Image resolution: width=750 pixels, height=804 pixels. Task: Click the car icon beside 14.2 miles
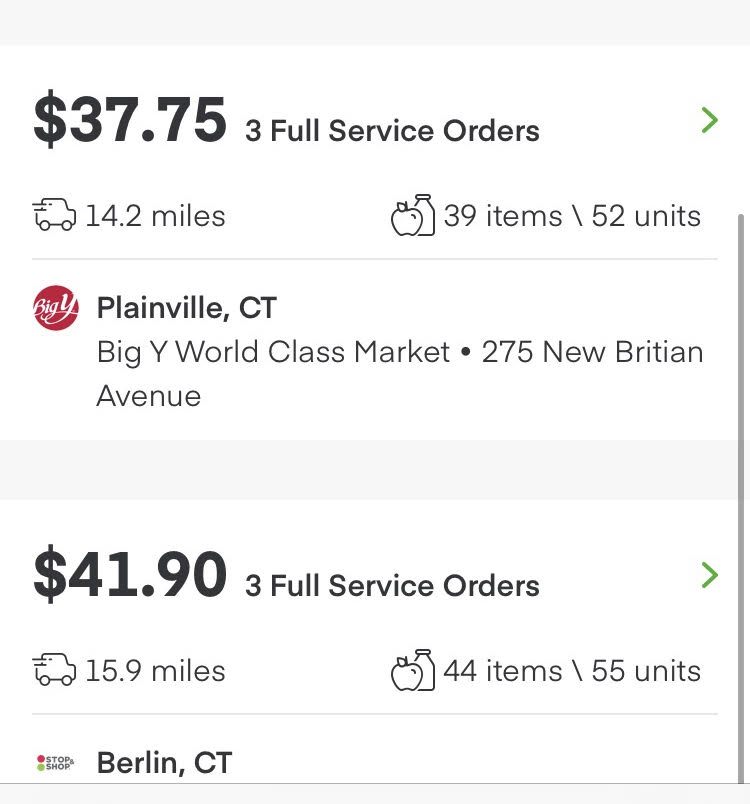pos(54,214)
